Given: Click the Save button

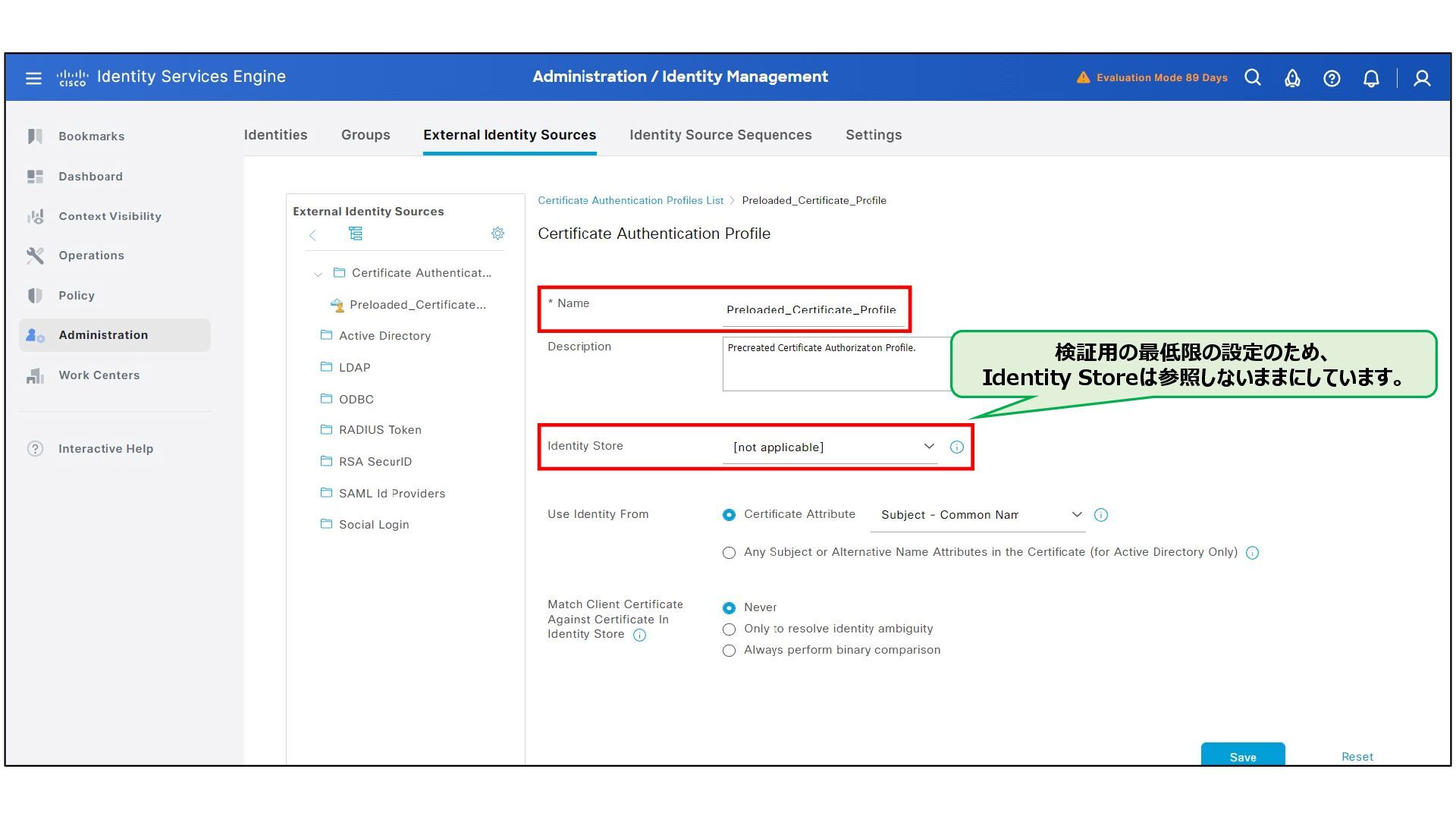Looking at the screenshot, I should pos(1242,755).
